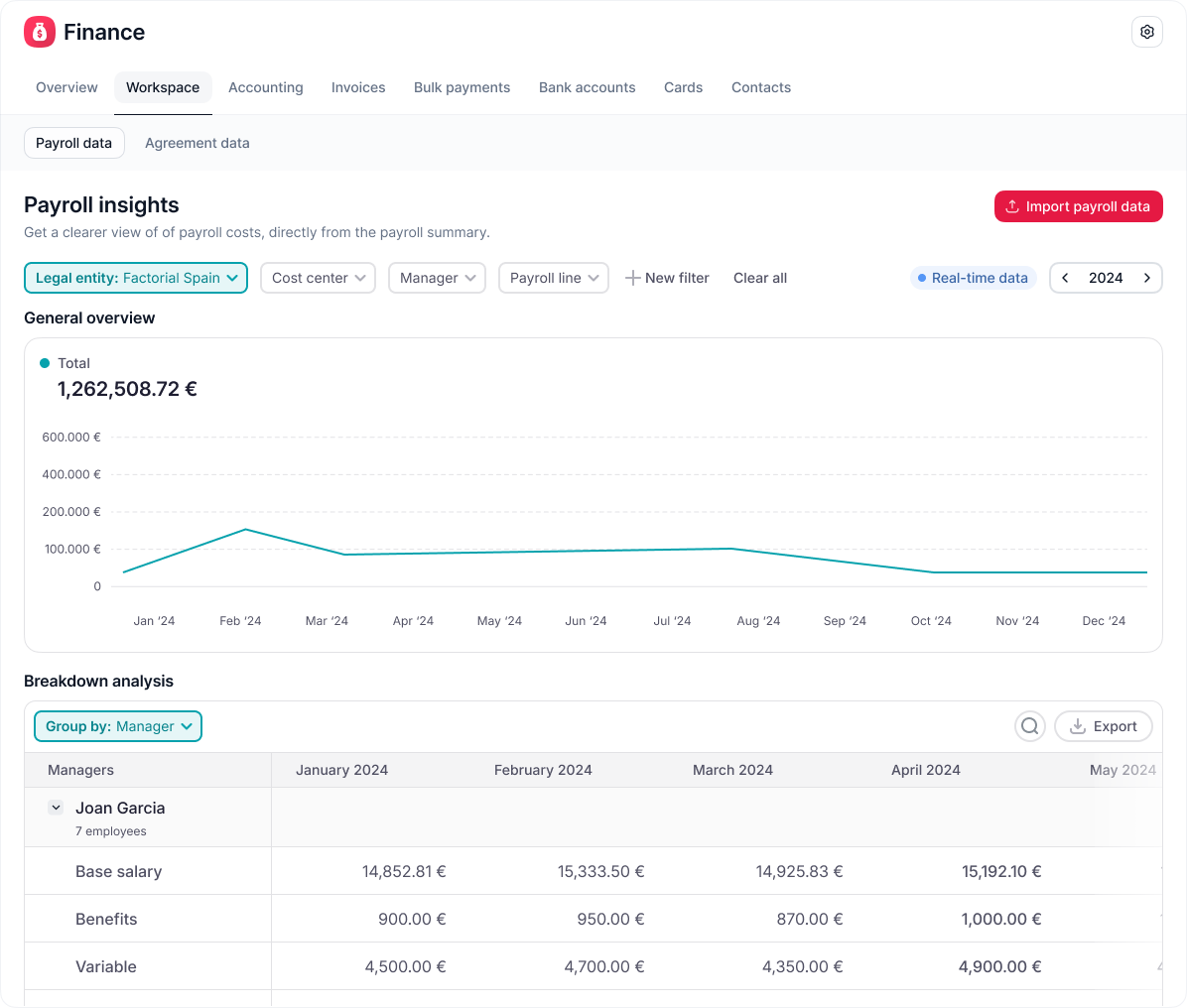The width and height of the screenshot is (1187, 1008).
Task: Open the Bulk payments tab
Action: click(x=462, y=87)
